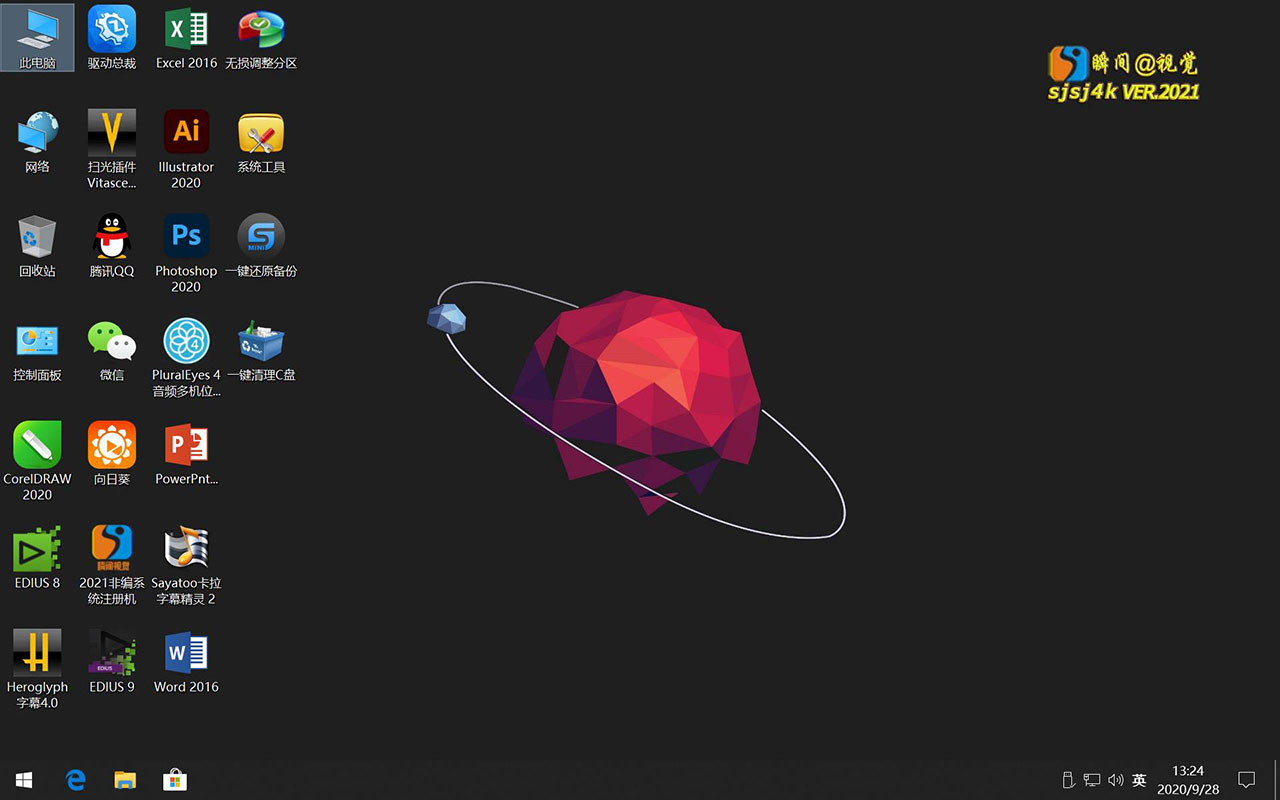Select the Illustrator 2020 shortcut

186,149
